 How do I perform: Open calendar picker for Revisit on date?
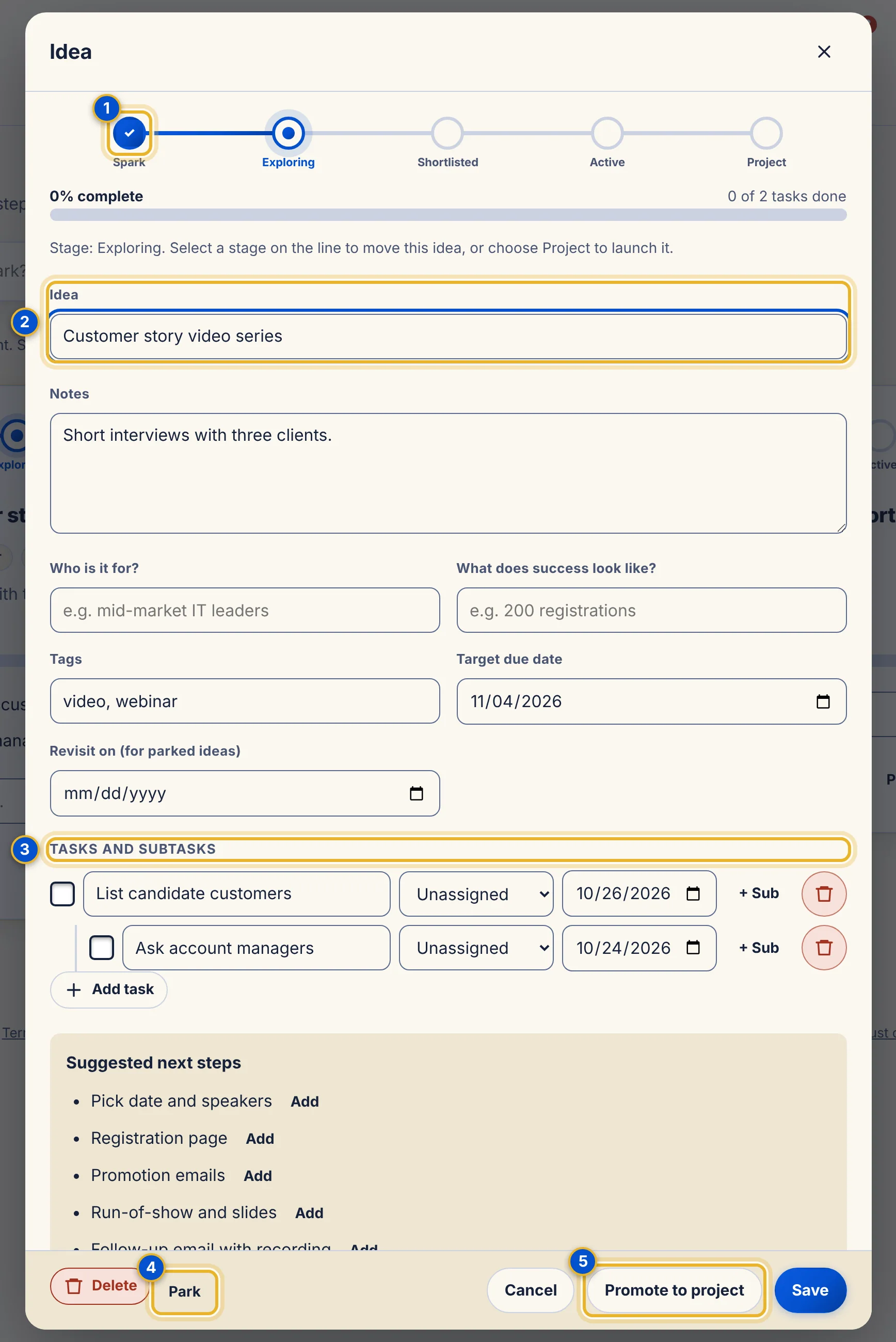click(x=416, y=793)
